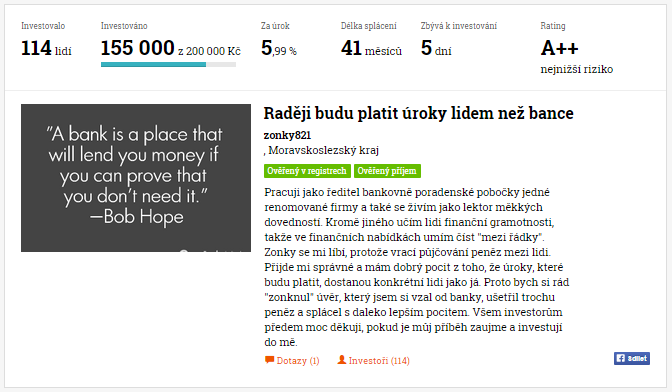This screenshot has height=392, width=672.
Task: Click the 114 lidí investor count
Action: (46, 48)
